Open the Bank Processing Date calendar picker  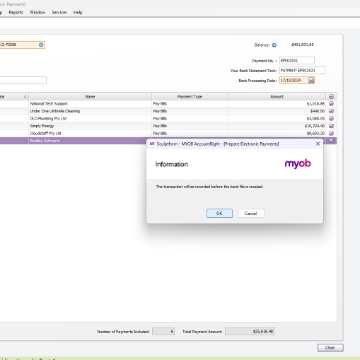coord(311,80)
